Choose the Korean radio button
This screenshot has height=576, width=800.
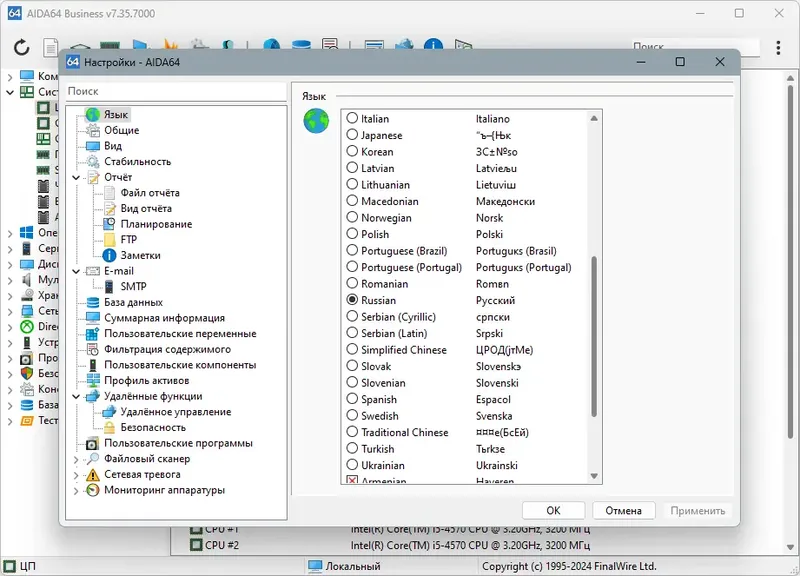[x=352, y=152]
